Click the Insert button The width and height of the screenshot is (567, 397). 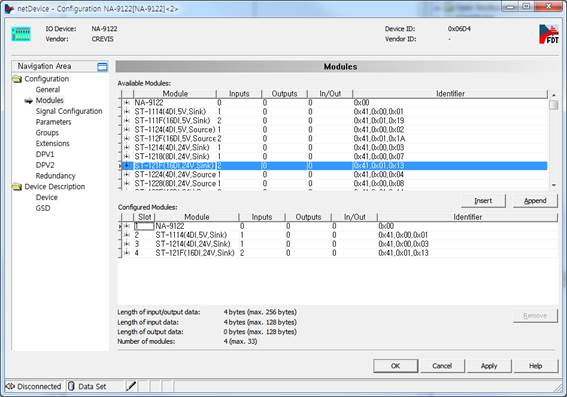click(x=483, y=201)
